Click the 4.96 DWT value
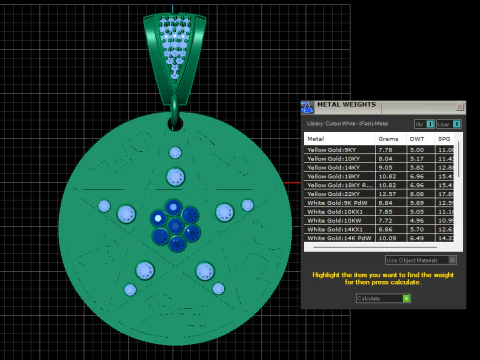480x360 pixels. pos(417,221)
